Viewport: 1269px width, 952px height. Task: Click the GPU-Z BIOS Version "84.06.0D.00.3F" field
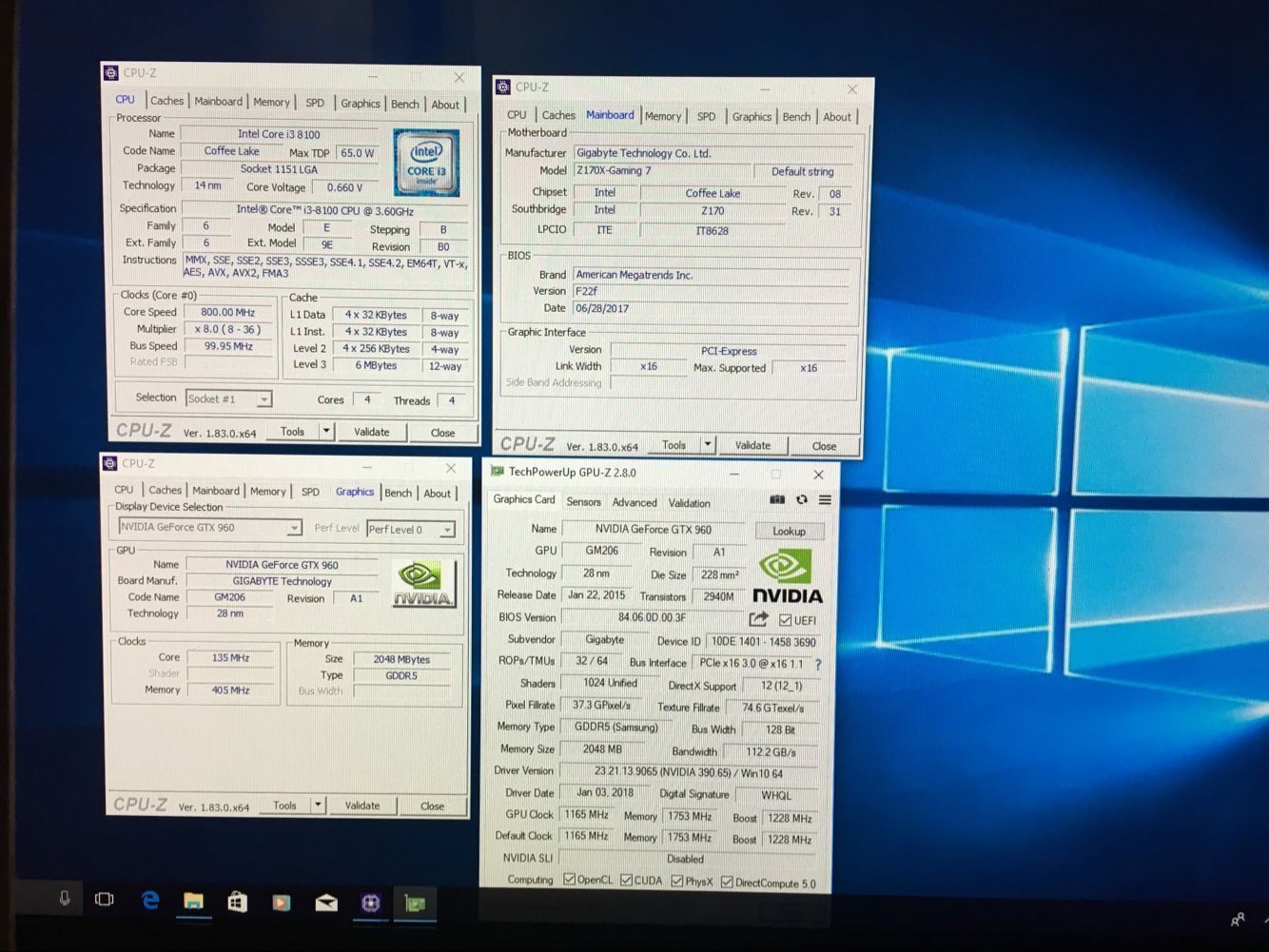652,617
